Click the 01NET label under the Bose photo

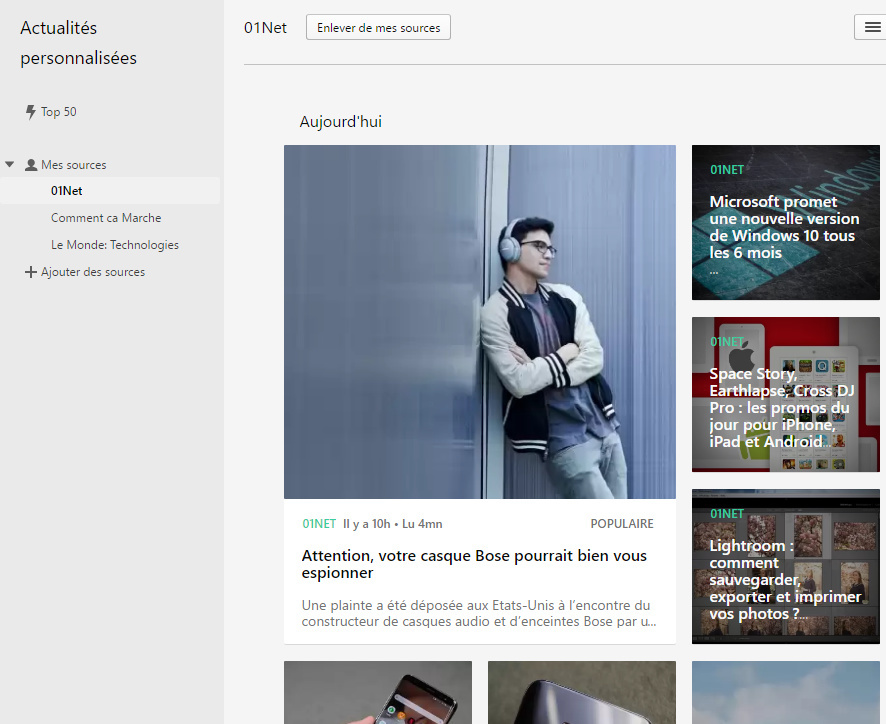(x=319, y=524)
